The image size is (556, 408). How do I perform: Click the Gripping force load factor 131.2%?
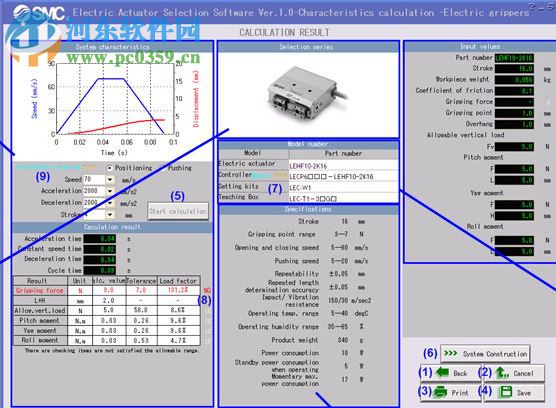(x=178, y=290)
